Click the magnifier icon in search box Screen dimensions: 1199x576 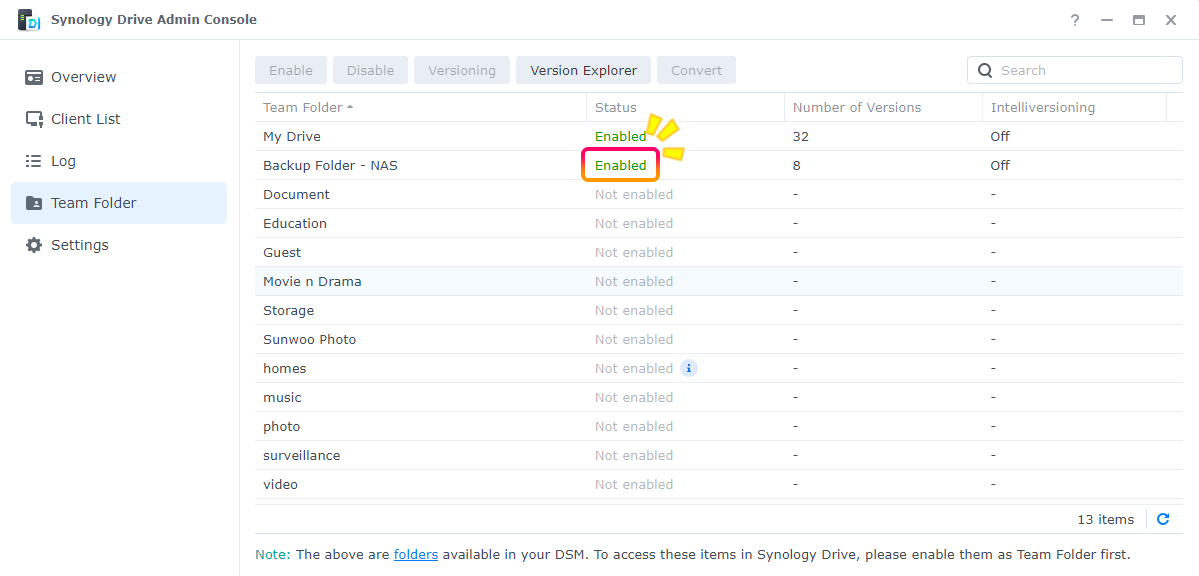tap(986, 70)
